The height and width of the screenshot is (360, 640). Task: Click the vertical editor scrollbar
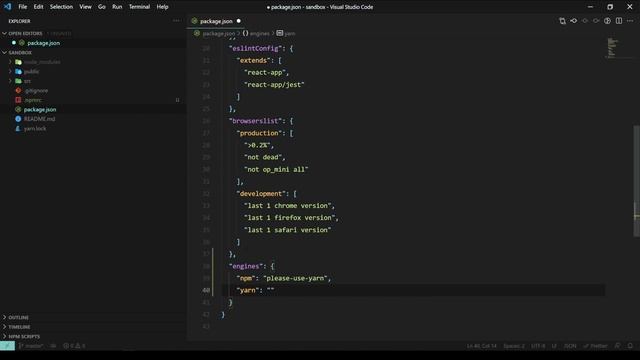pos(636,180)
